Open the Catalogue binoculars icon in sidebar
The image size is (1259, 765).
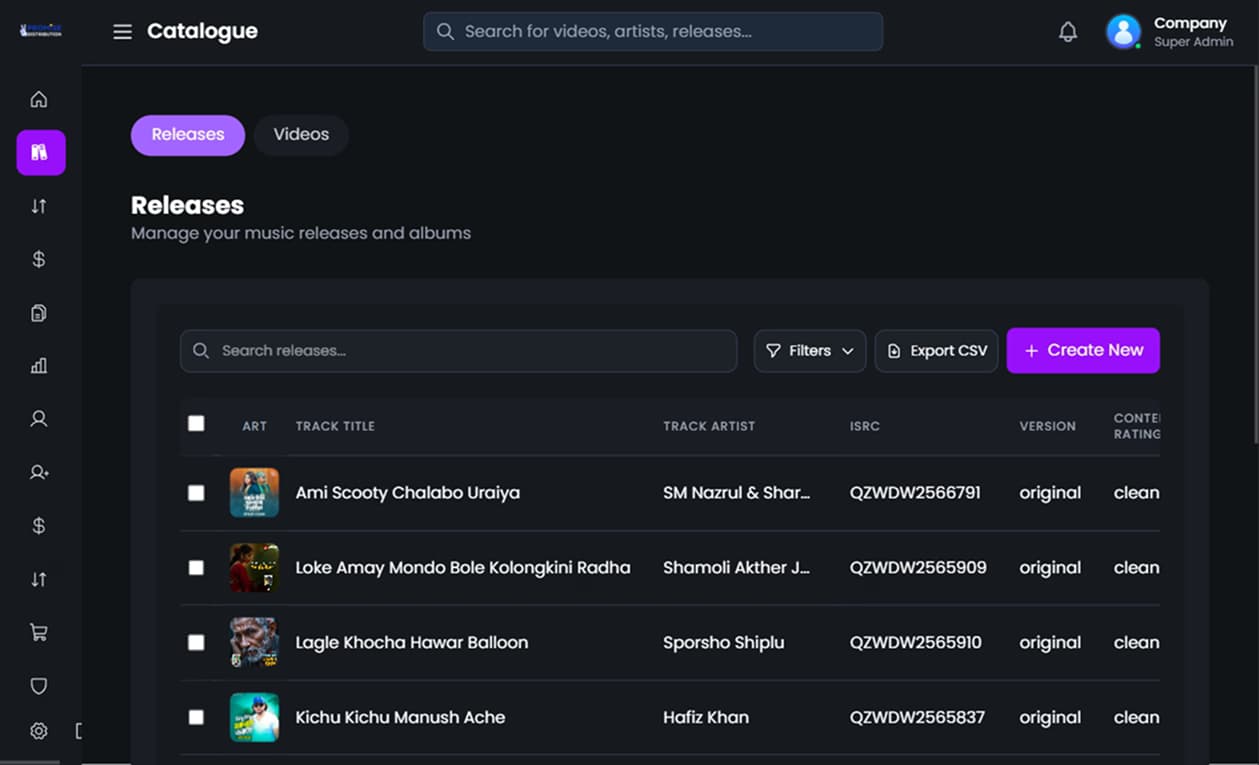38,152
